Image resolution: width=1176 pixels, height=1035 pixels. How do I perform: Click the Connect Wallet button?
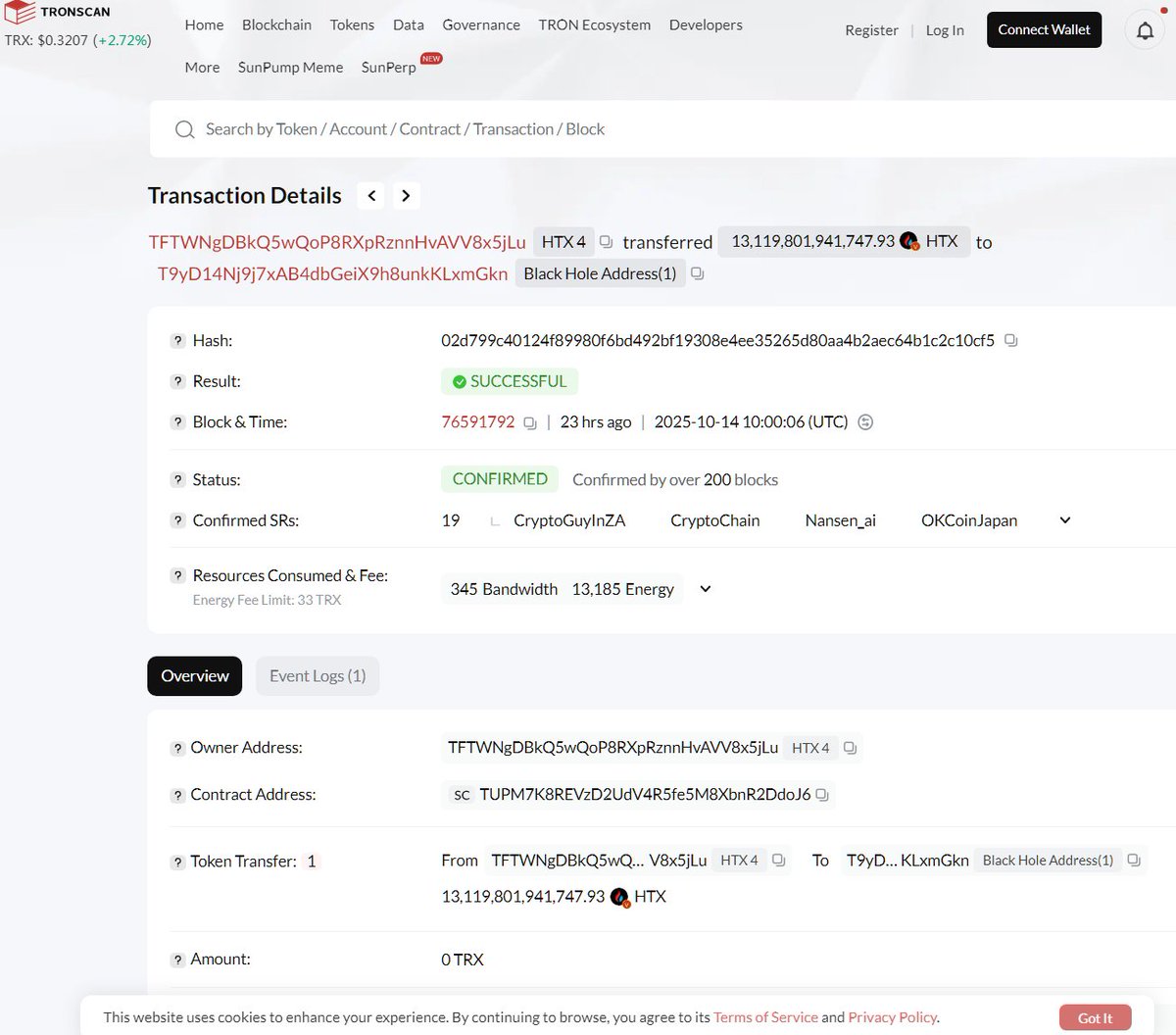[x=1044, y=30]
